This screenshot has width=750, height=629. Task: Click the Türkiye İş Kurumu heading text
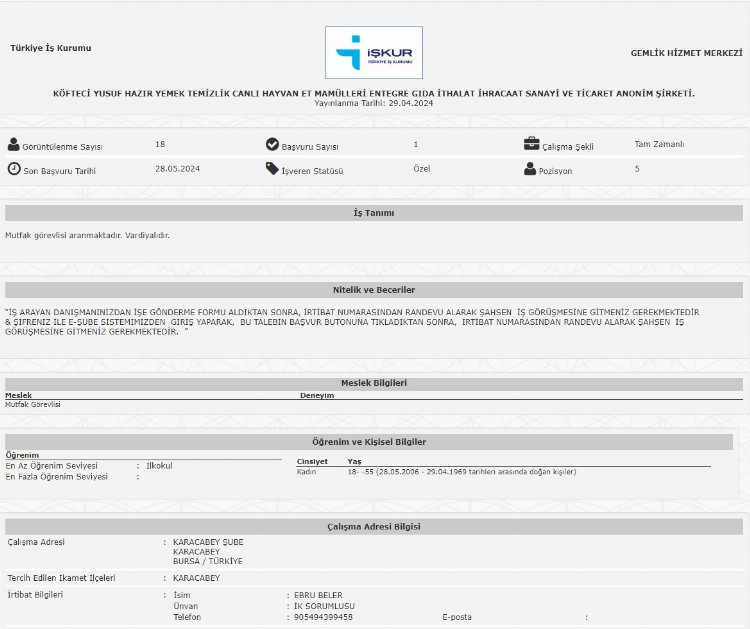50,48
